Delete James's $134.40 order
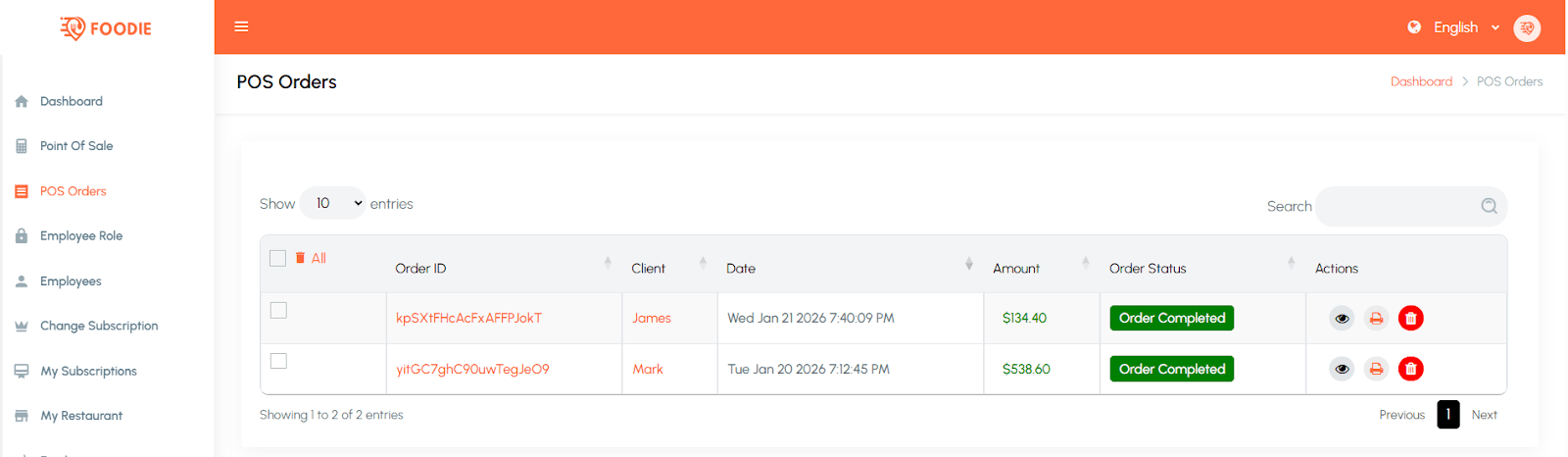1568x457 pixels. click(1410, 318)
